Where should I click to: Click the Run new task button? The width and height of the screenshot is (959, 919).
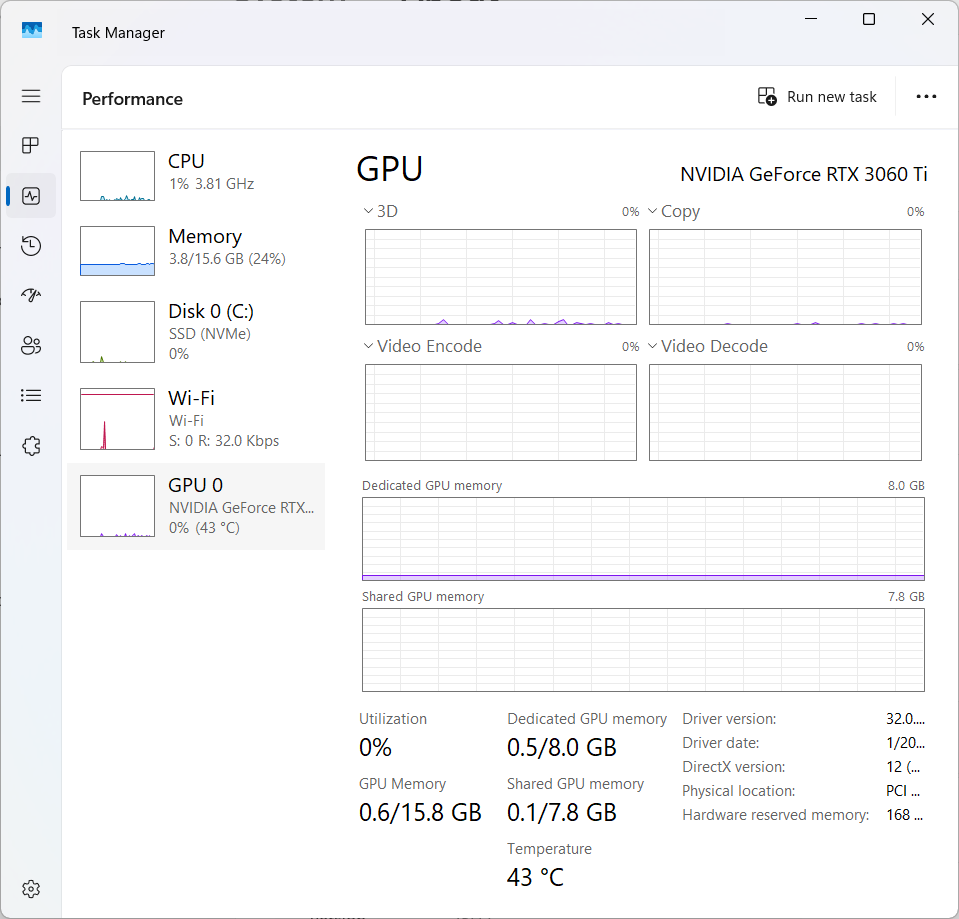pos(817,97)
